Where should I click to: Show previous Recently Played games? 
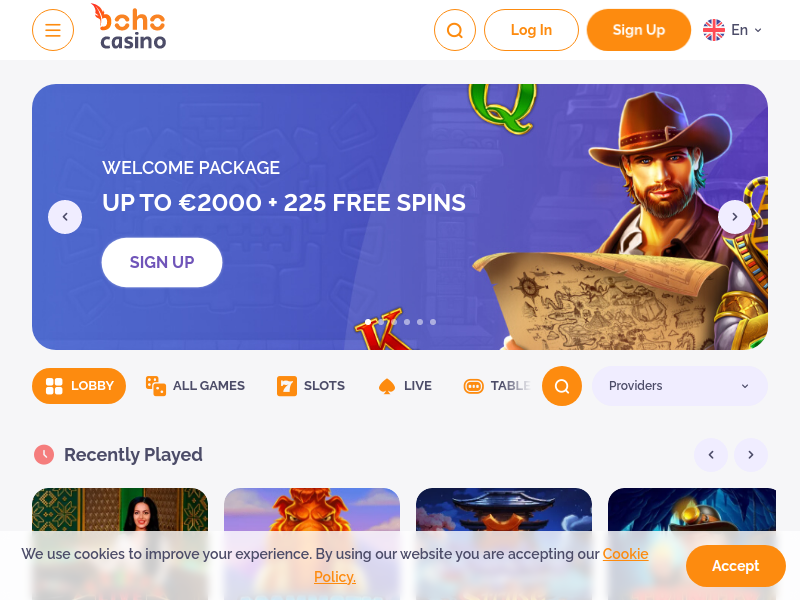tap(711, 455)
